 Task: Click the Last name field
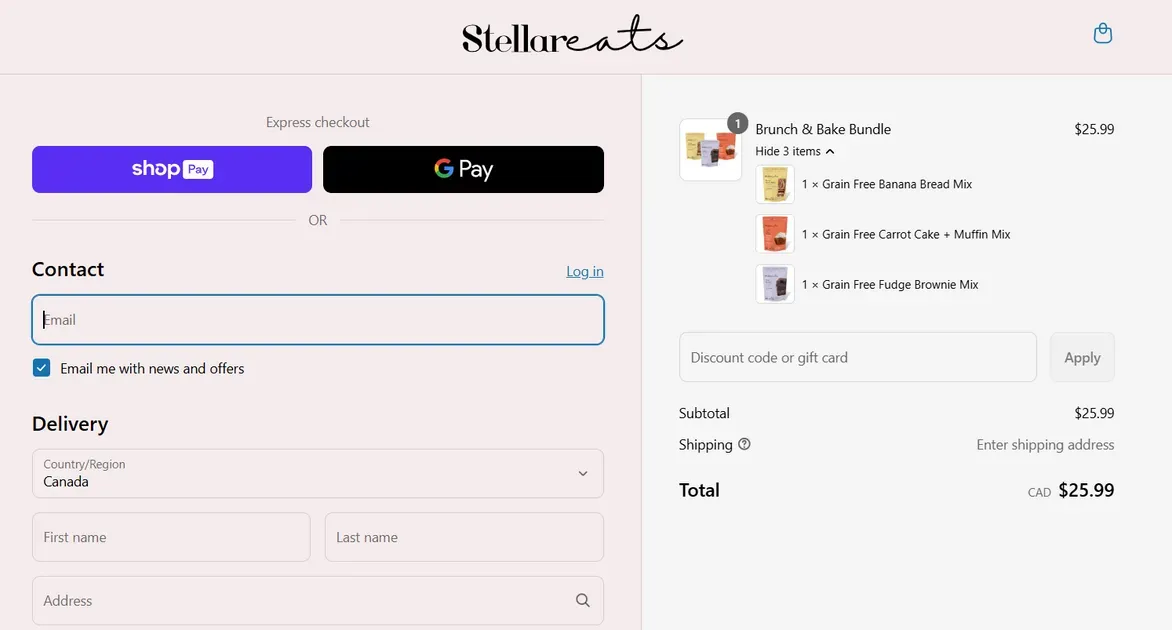pos(464,537)
